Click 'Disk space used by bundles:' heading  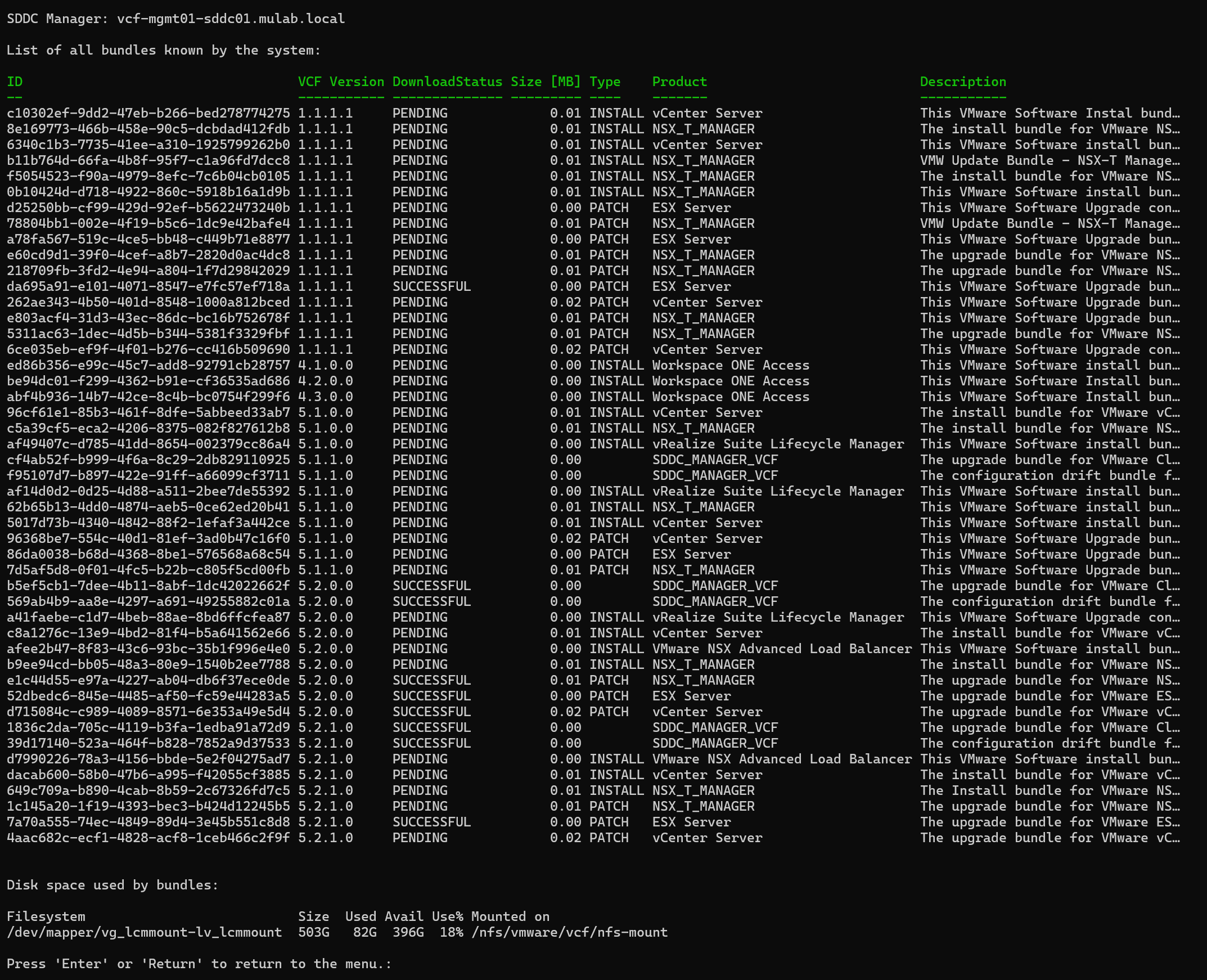click(112, 884)
